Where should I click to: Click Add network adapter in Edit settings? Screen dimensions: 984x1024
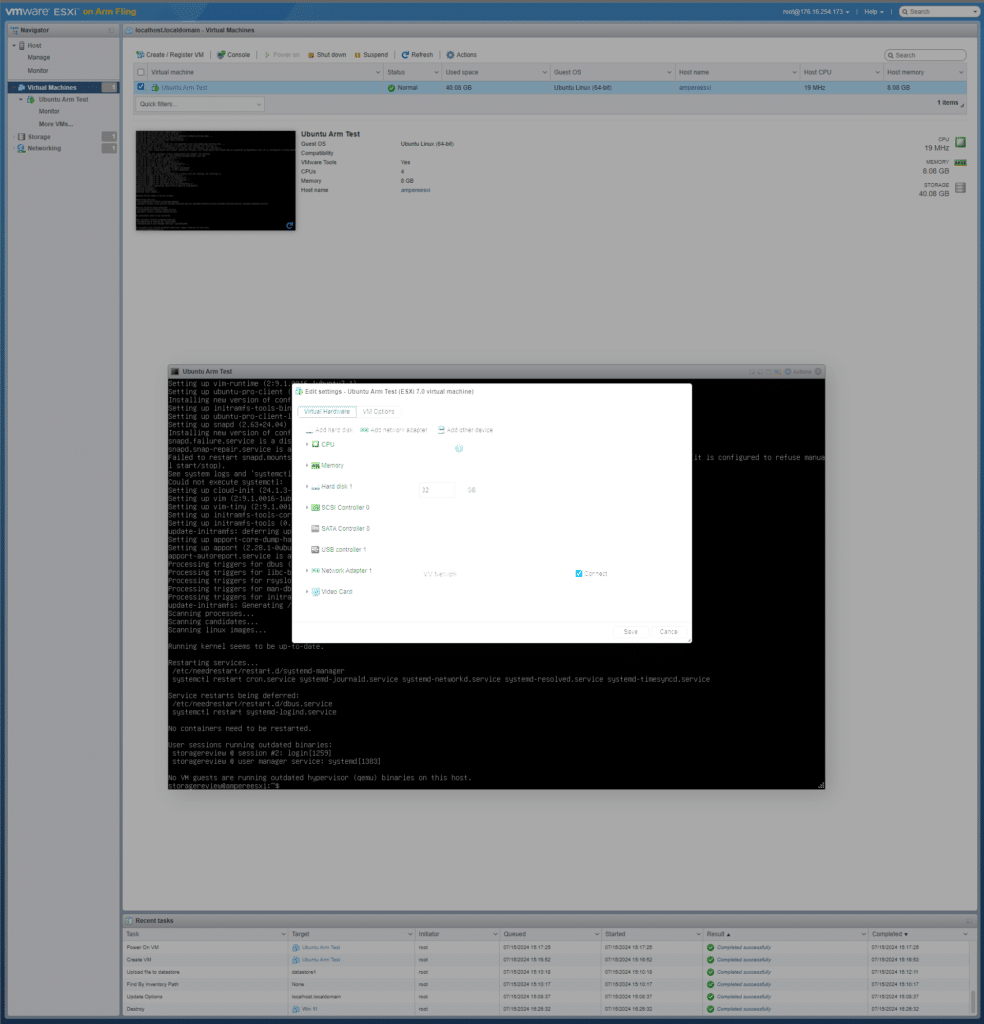point(394,430)
